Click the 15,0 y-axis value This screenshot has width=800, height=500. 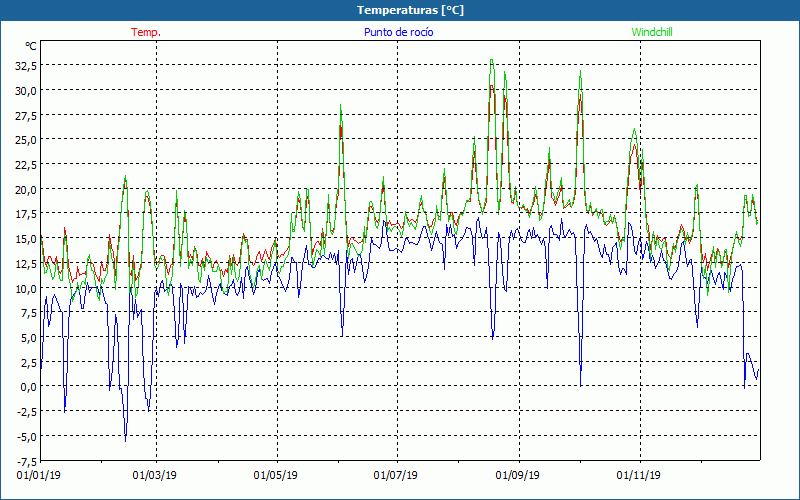(26, 239)
